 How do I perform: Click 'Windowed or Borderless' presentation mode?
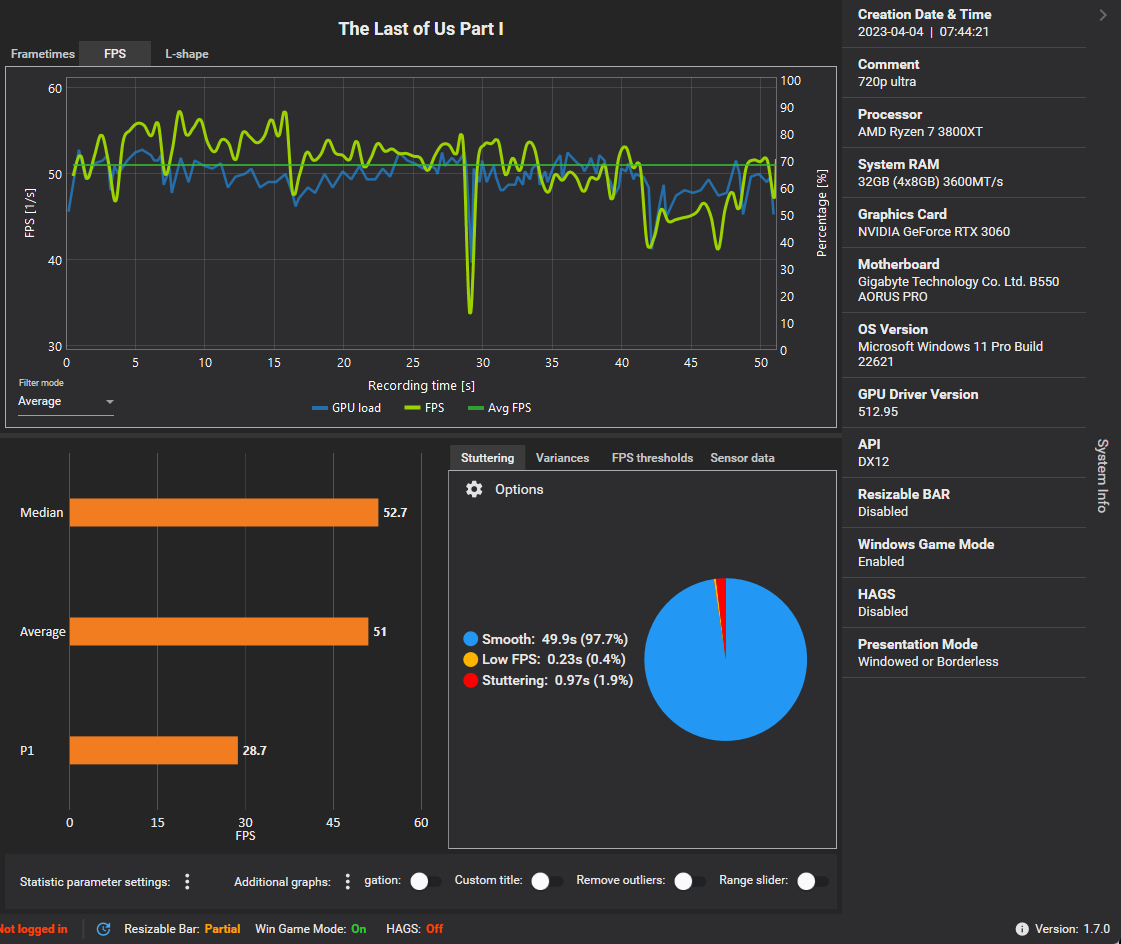pos(928,662)
